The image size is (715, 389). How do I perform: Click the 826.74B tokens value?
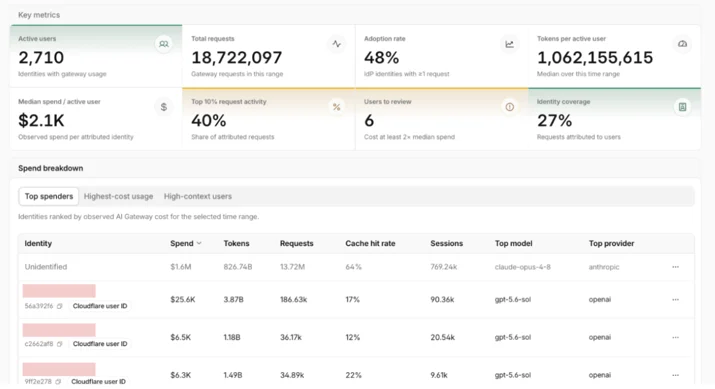point(238,267)
